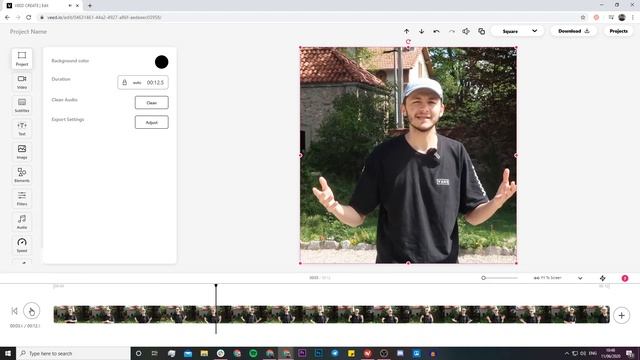
Task: Open the Projects page
Action: 618,31
